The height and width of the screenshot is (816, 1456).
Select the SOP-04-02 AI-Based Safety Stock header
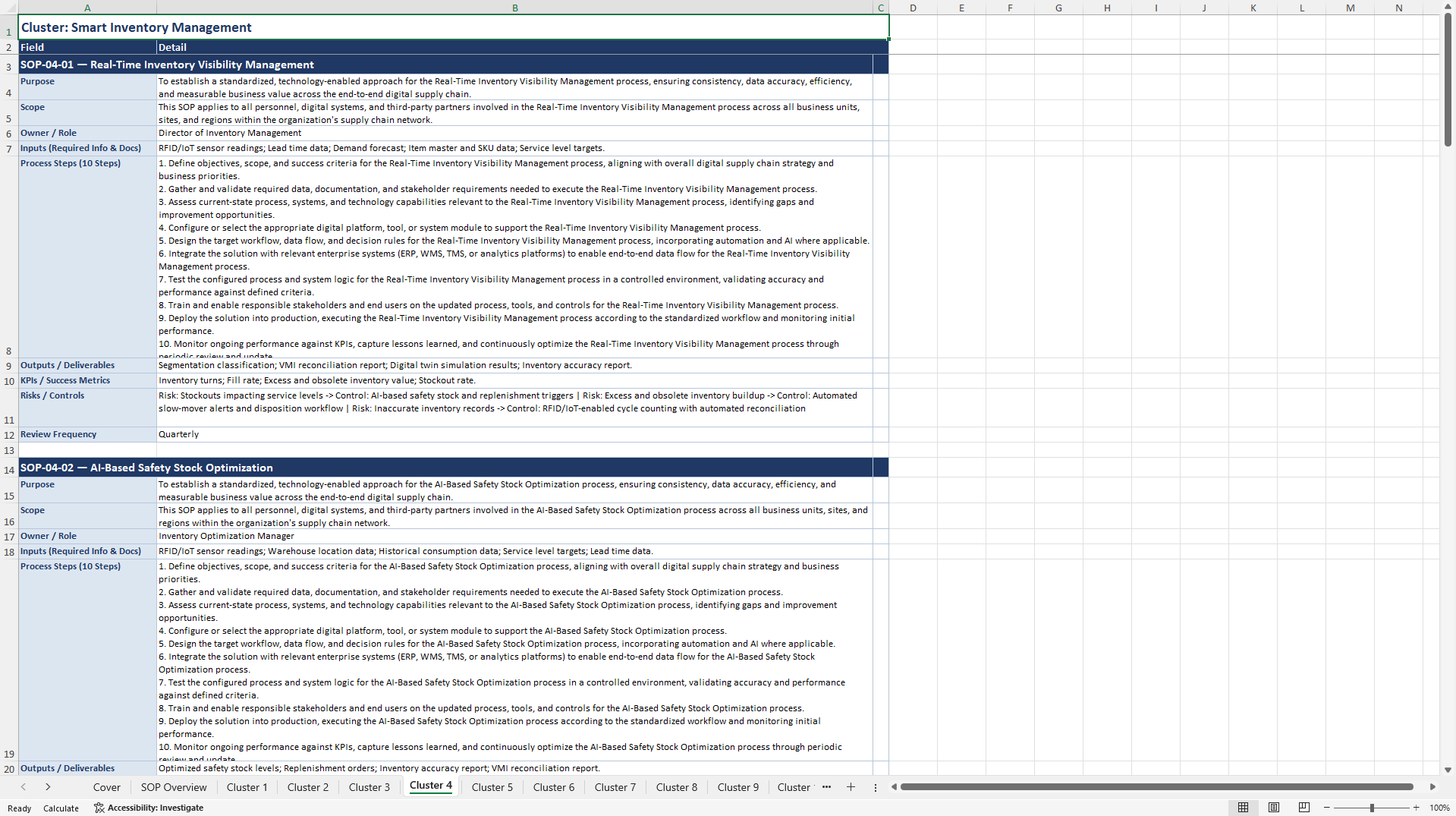[x=446, y=468]
